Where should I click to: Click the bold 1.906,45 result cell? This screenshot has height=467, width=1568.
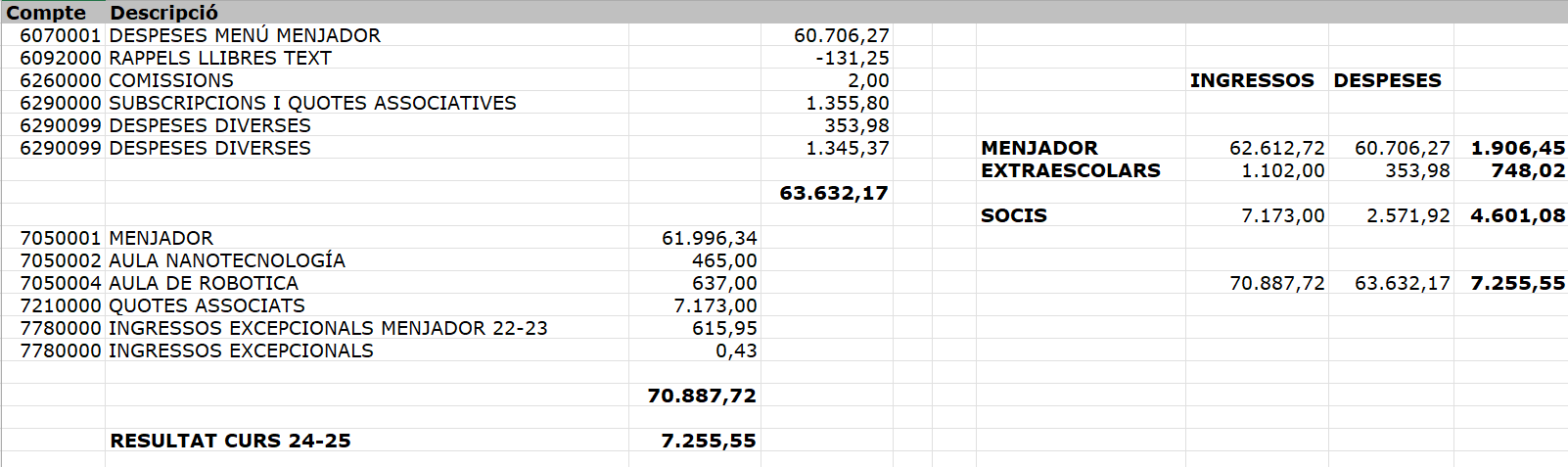click(x=1517, y=148)
